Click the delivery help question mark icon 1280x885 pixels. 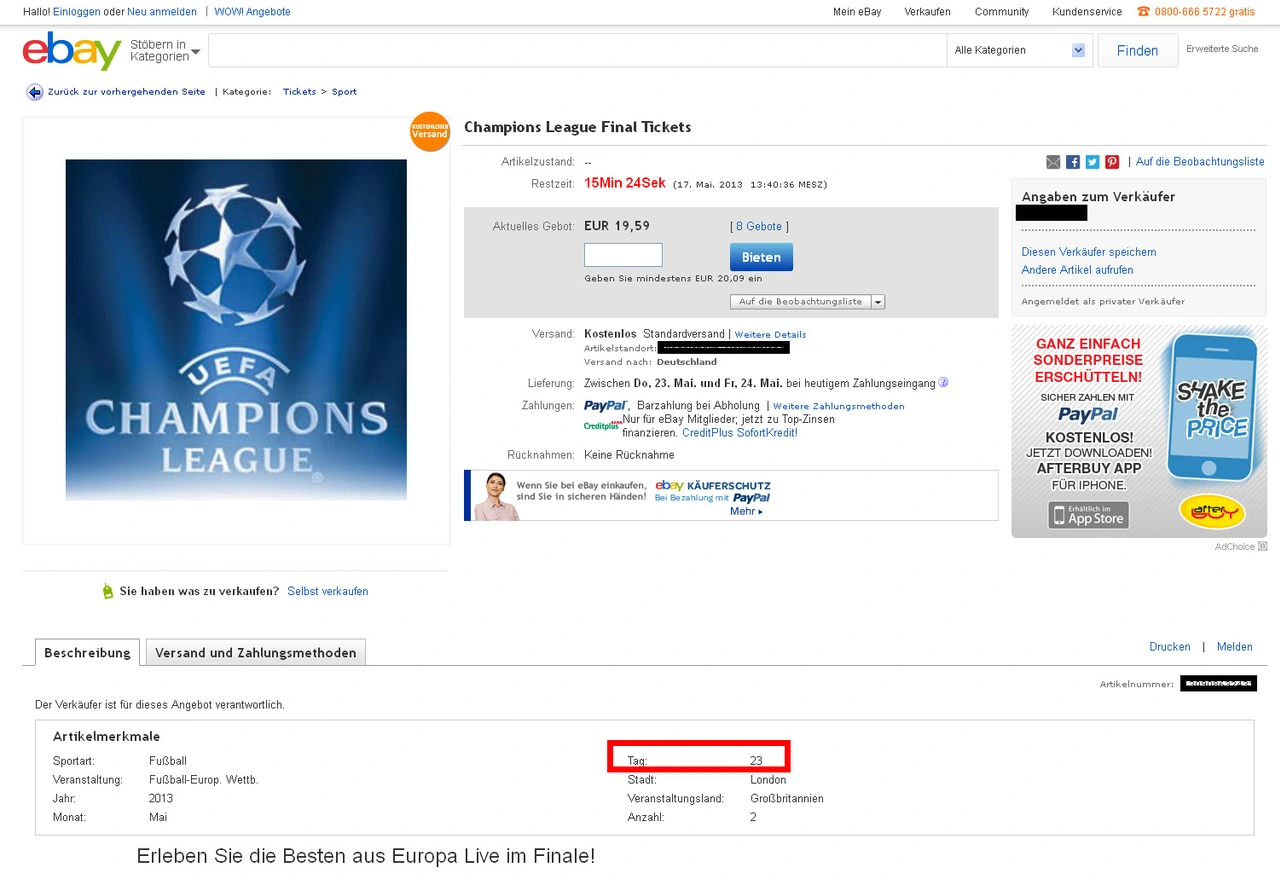point(943,382)
